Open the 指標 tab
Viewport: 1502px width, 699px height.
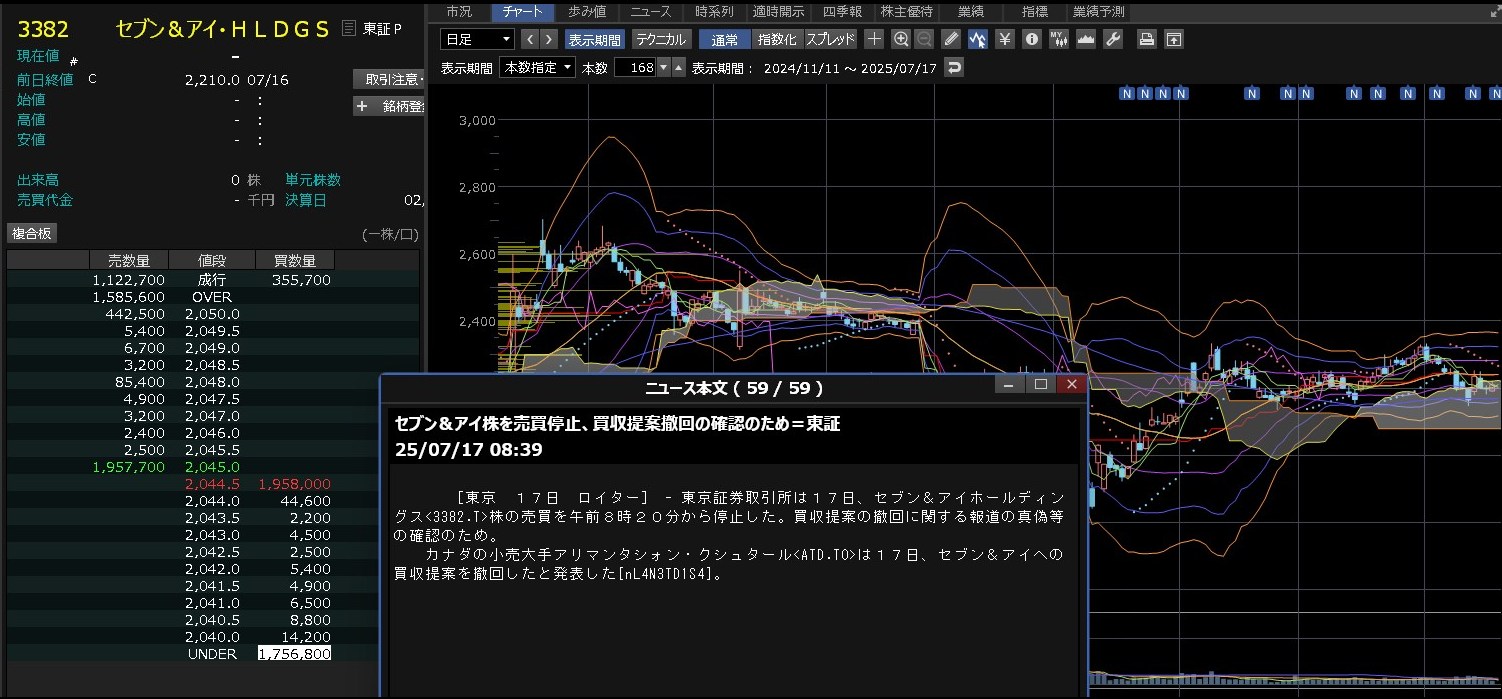(1035, 12)
